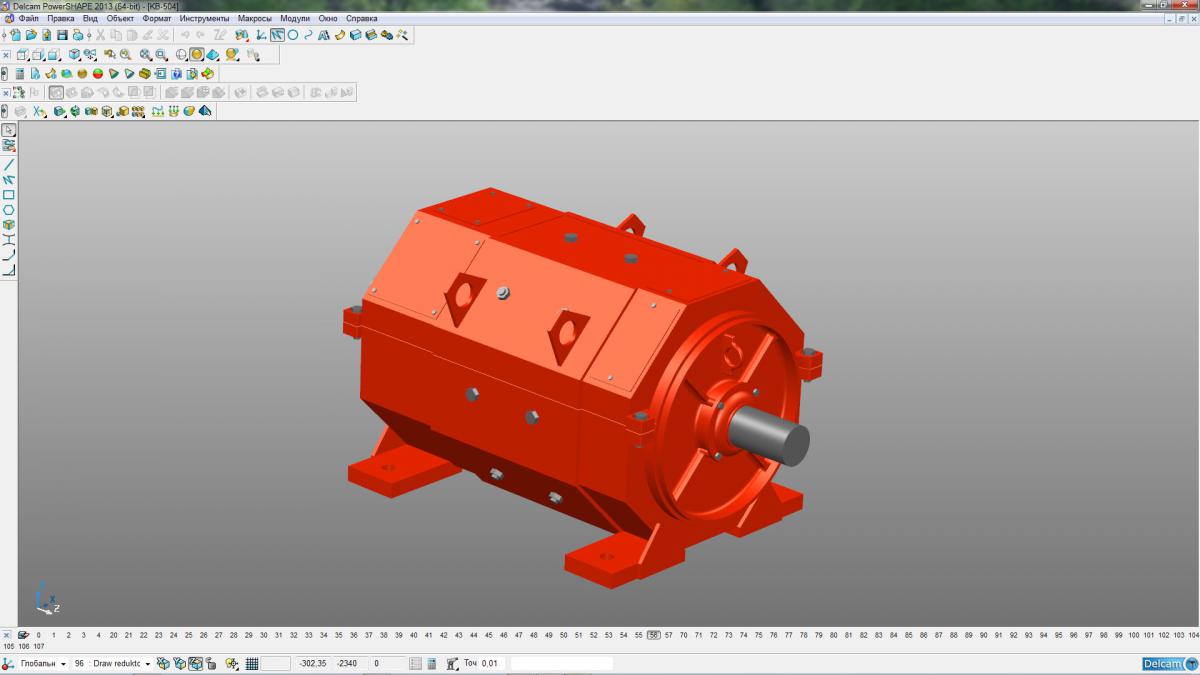Open the solid tool in the top toolbar
1200x675 pixels.
tap(355, 35)
